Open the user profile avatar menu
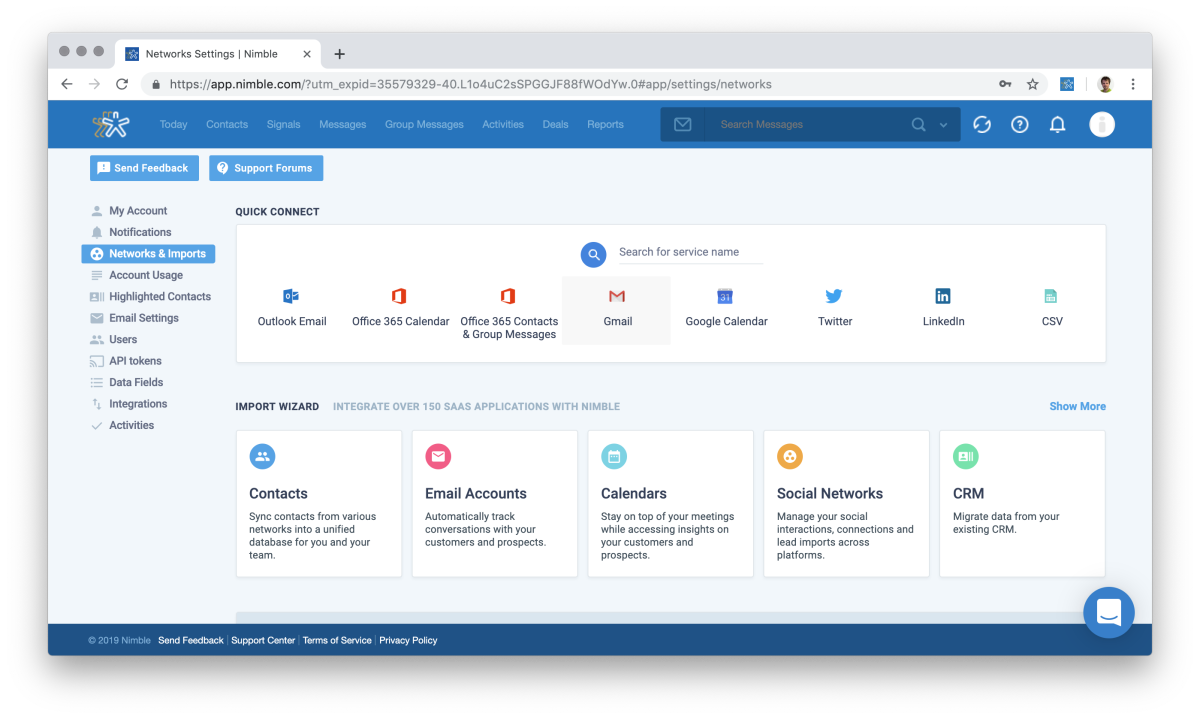The height and width of the screenshot is (719, 1200). (x=1102, y=125)
